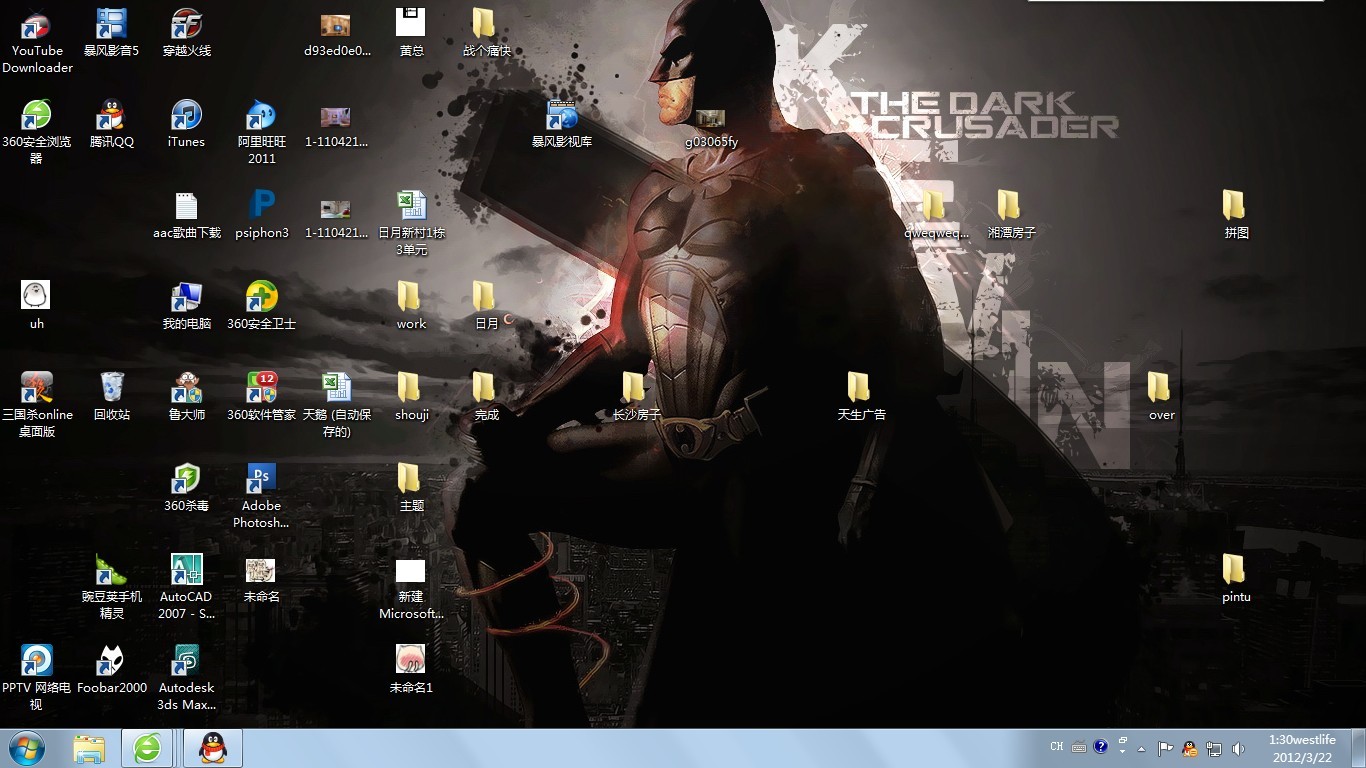Open the 天生广告 folder
Viewport: 1366px width, 768px height.
pos(861,397)
